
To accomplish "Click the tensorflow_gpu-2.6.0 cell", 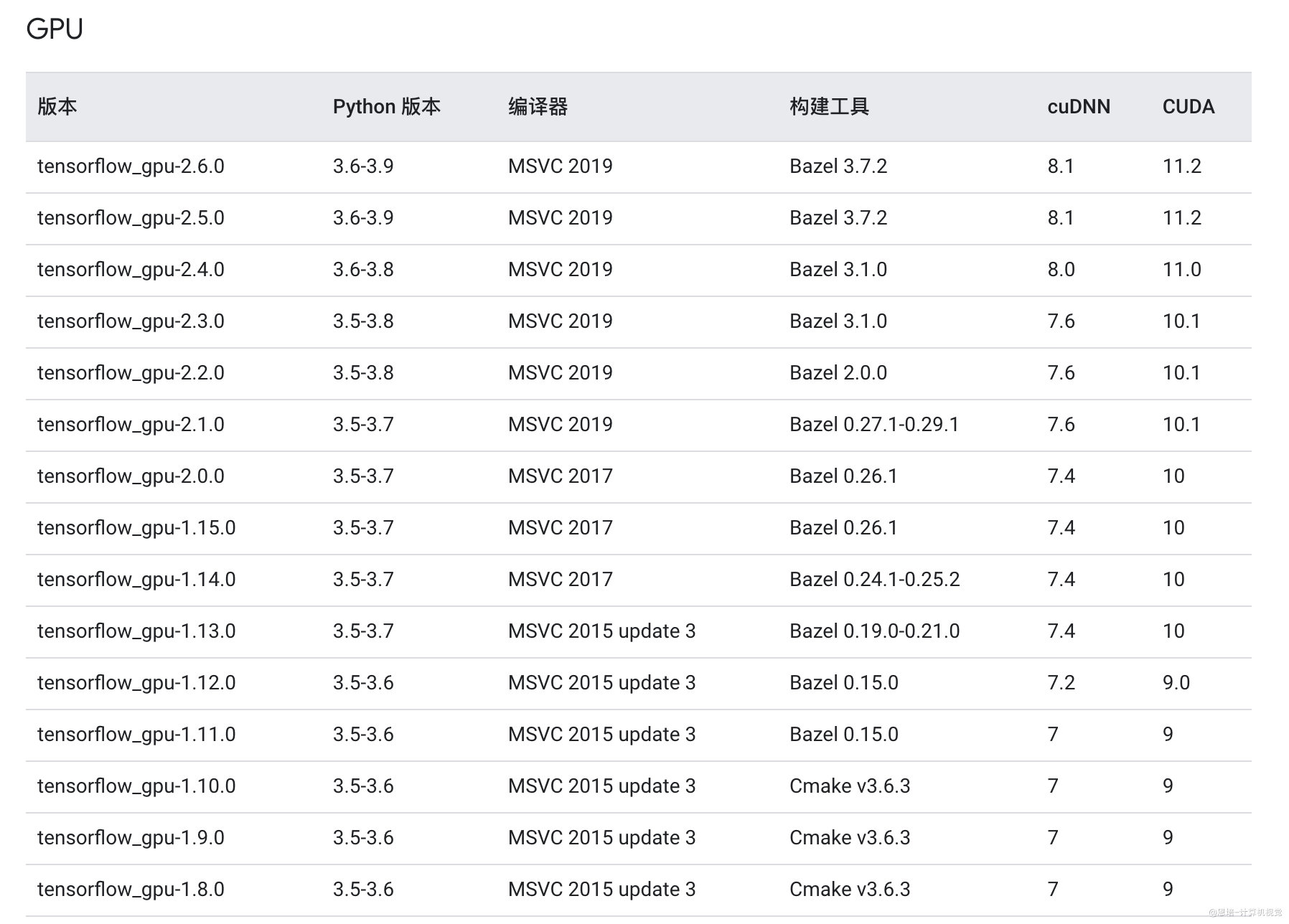I will click(x=131, y=166).
